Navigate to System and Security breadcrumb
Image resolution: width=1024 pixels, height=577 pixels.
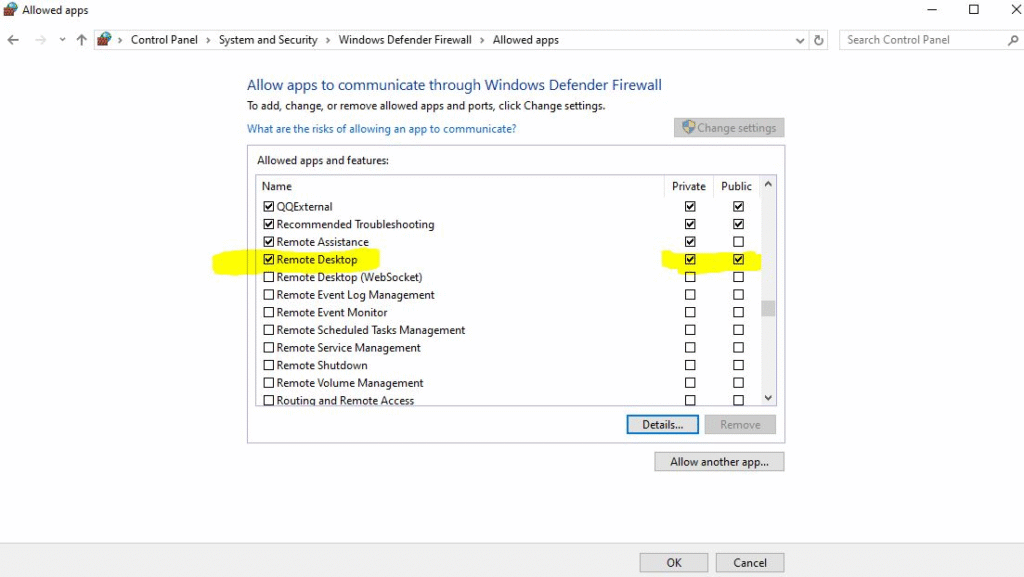coord(267,39)
